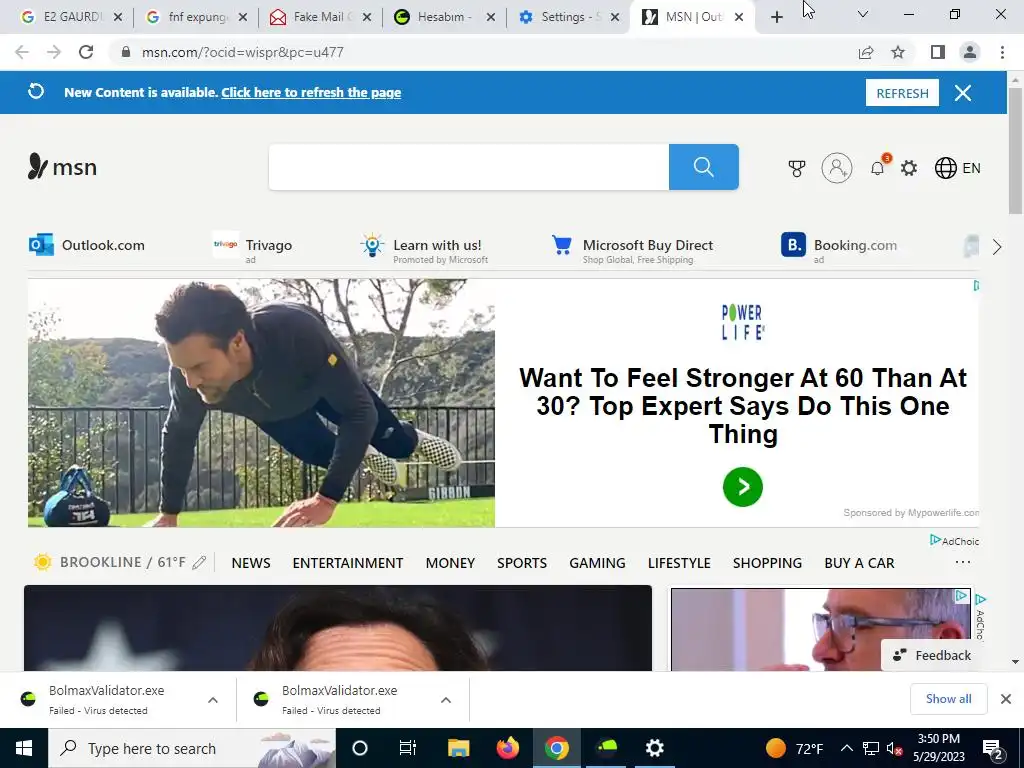The width and height of the screenshot is (1024, 768).
Task: Select the BUY A CAR tab
Action: [859, 563]
